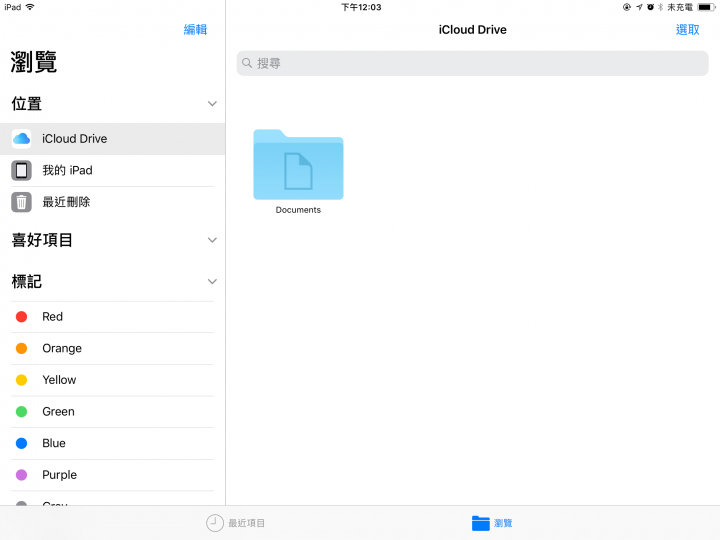
Task: Select the Purple tag dot
Action: pyautogui.click(x=21, y=475)
